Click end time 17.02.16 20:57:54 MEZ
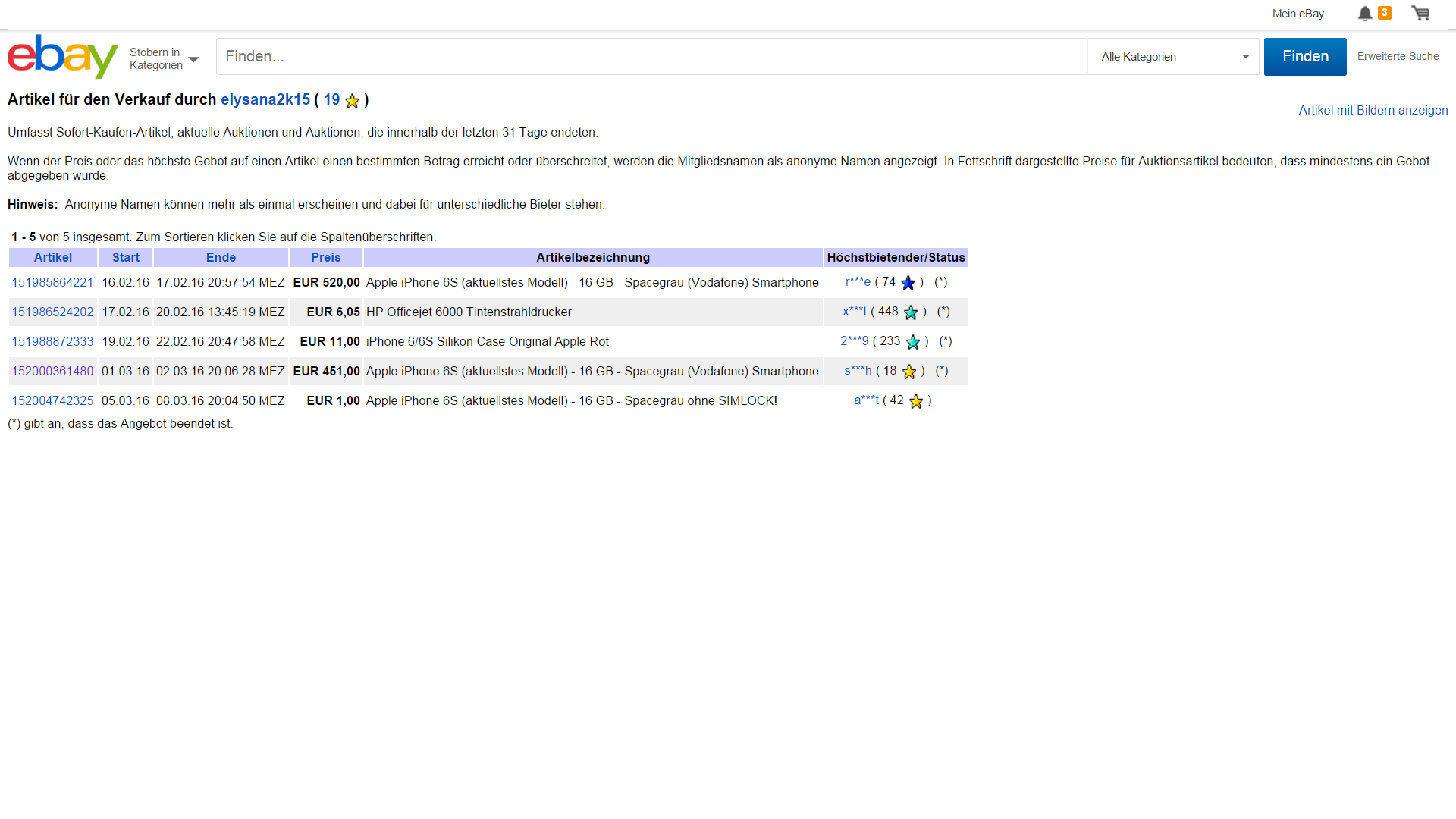 [x=221, y=282]
